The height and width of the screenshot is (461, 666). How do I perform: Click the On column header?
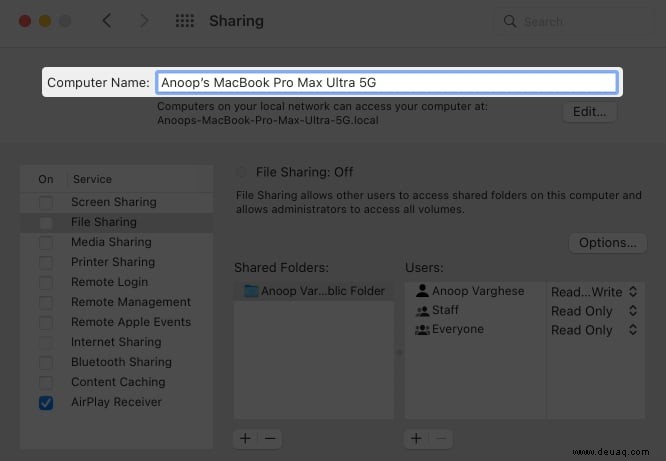coord(46,179)
